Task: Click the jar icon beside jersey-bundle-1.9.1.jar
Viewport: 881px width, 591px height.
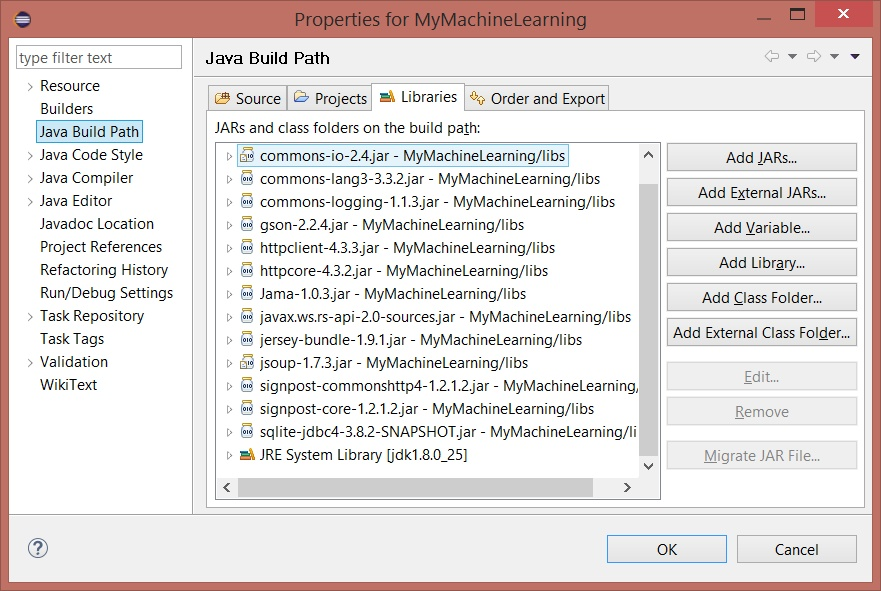Action: click(247, 340)
